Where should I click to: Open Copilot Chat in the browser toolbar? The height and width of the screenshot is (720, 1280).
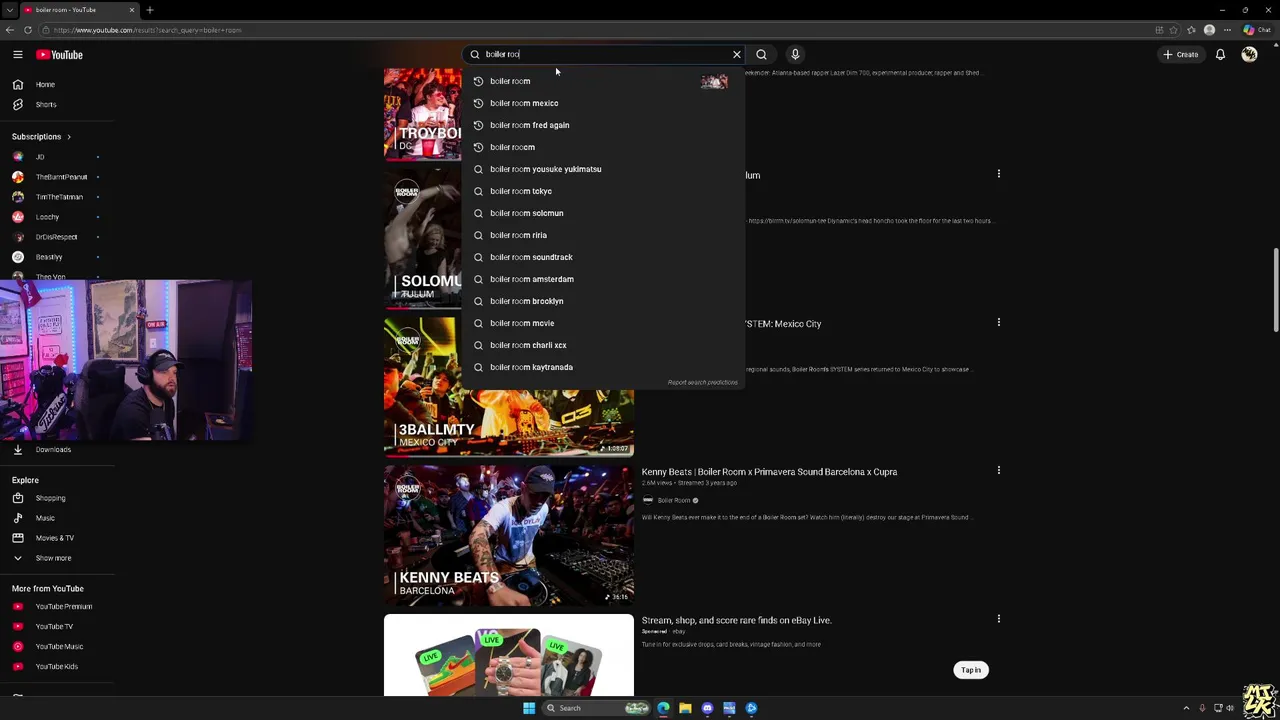pos(1256,30)
